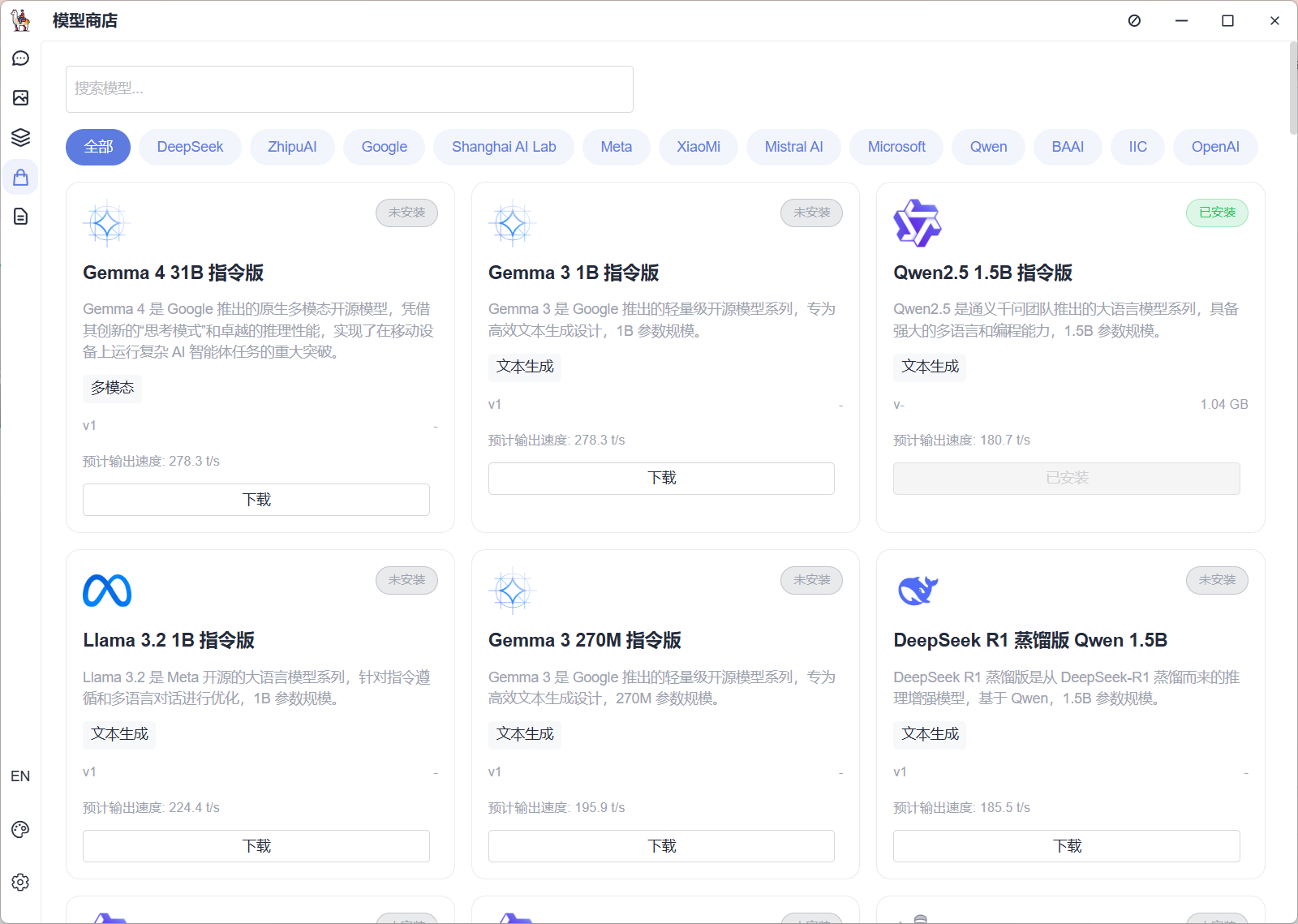Screen dimensions: 1298x924
Task: Filter models by Shanghai AI Lab
Action: pyautogui.click(x=504, y=147)
